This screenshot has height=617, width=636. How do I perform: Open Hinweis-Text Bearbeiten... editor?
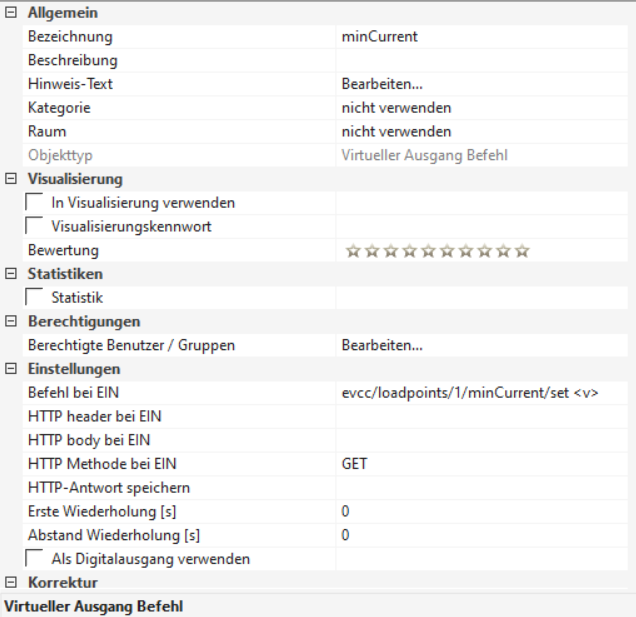click(482, 84)
